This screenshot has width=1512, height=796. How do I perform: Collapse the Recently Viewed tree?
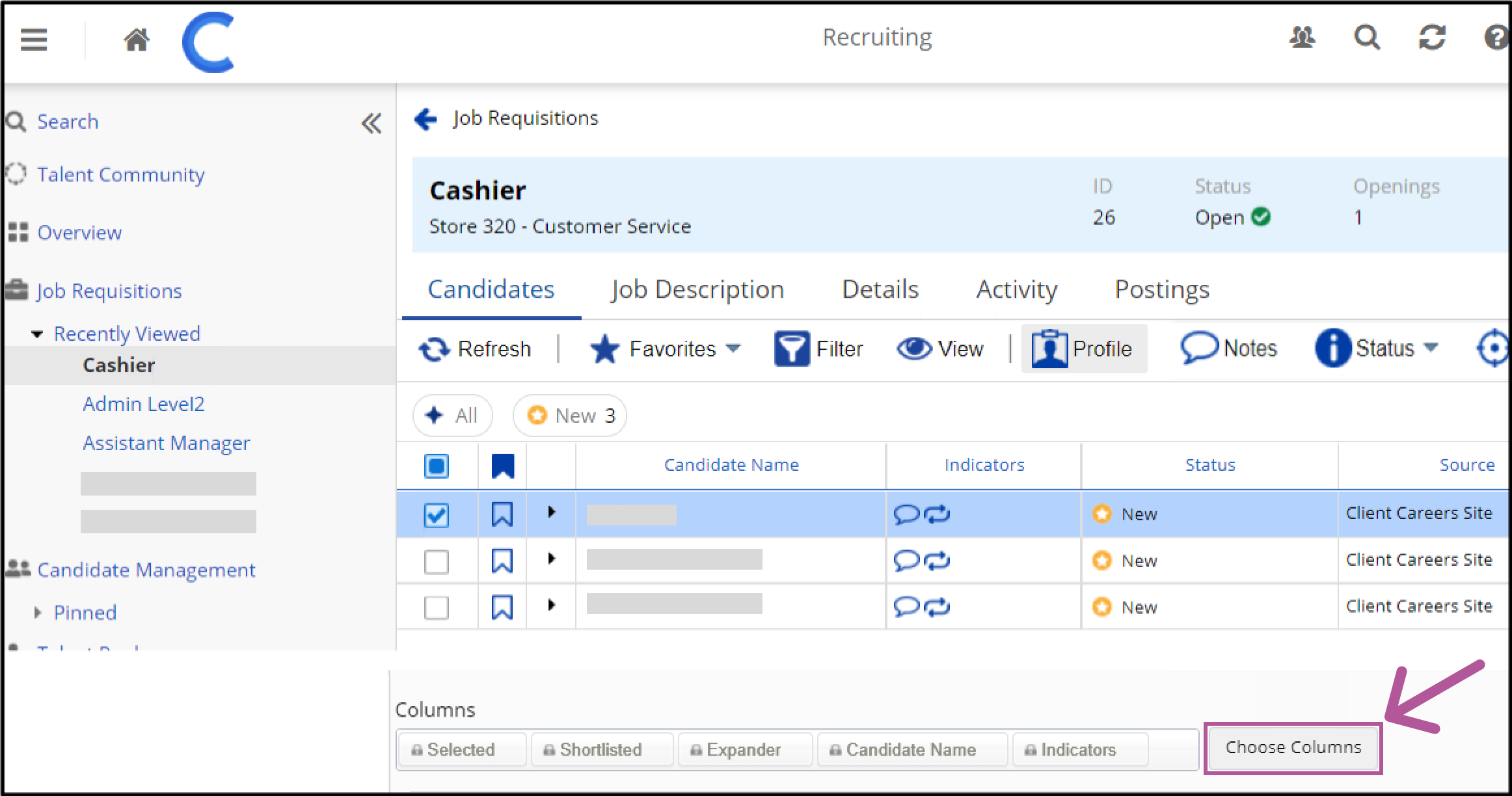point(38,334)
